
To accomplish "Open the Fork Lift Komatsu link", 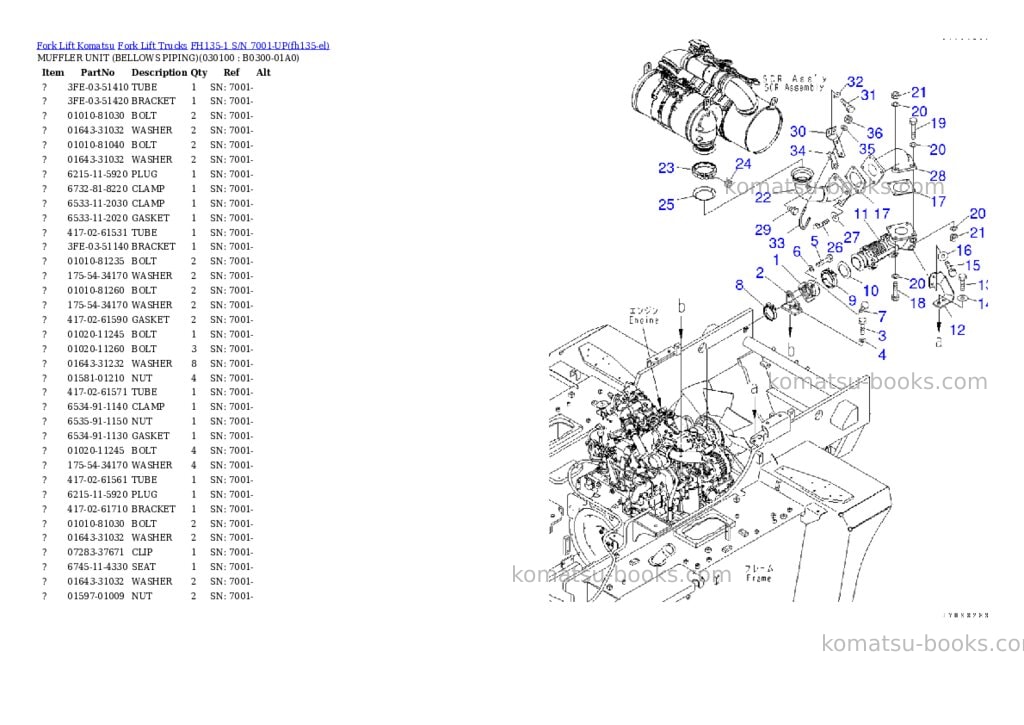I will click(75, 46).
